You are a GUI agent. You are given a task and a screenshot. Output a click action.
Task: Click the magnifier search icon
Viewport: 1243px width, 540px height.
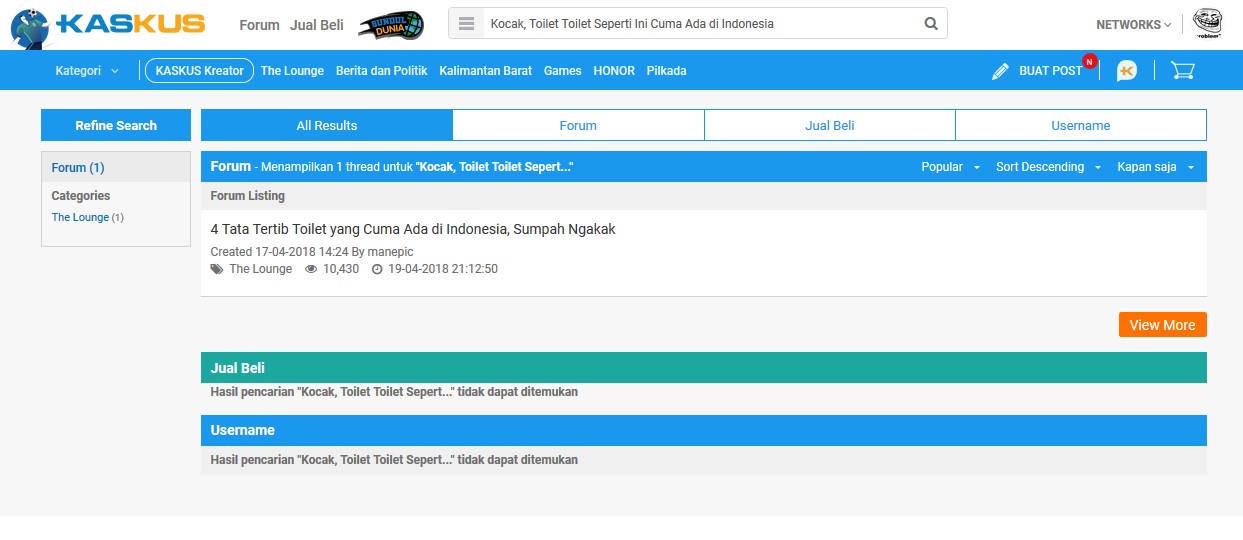point(931,23)
